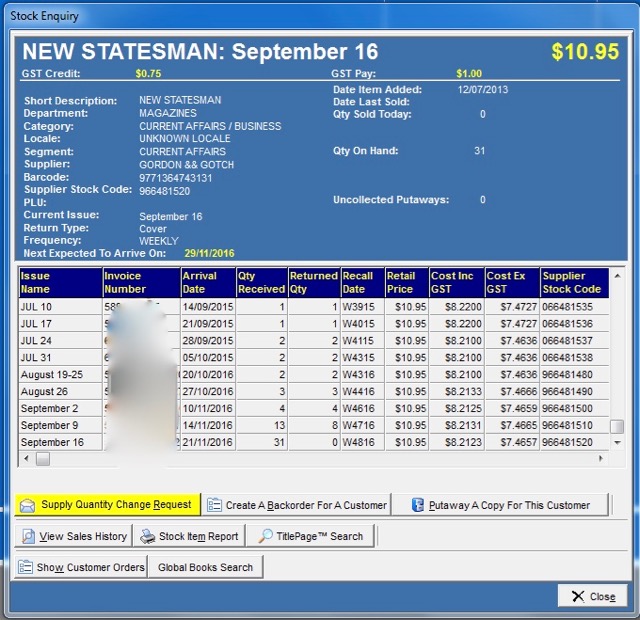Image resolution: width=640 pixels, height=620 pixels.
Task: Click the table's vertical scrollbar down arrow
Action: click(618, 442)
